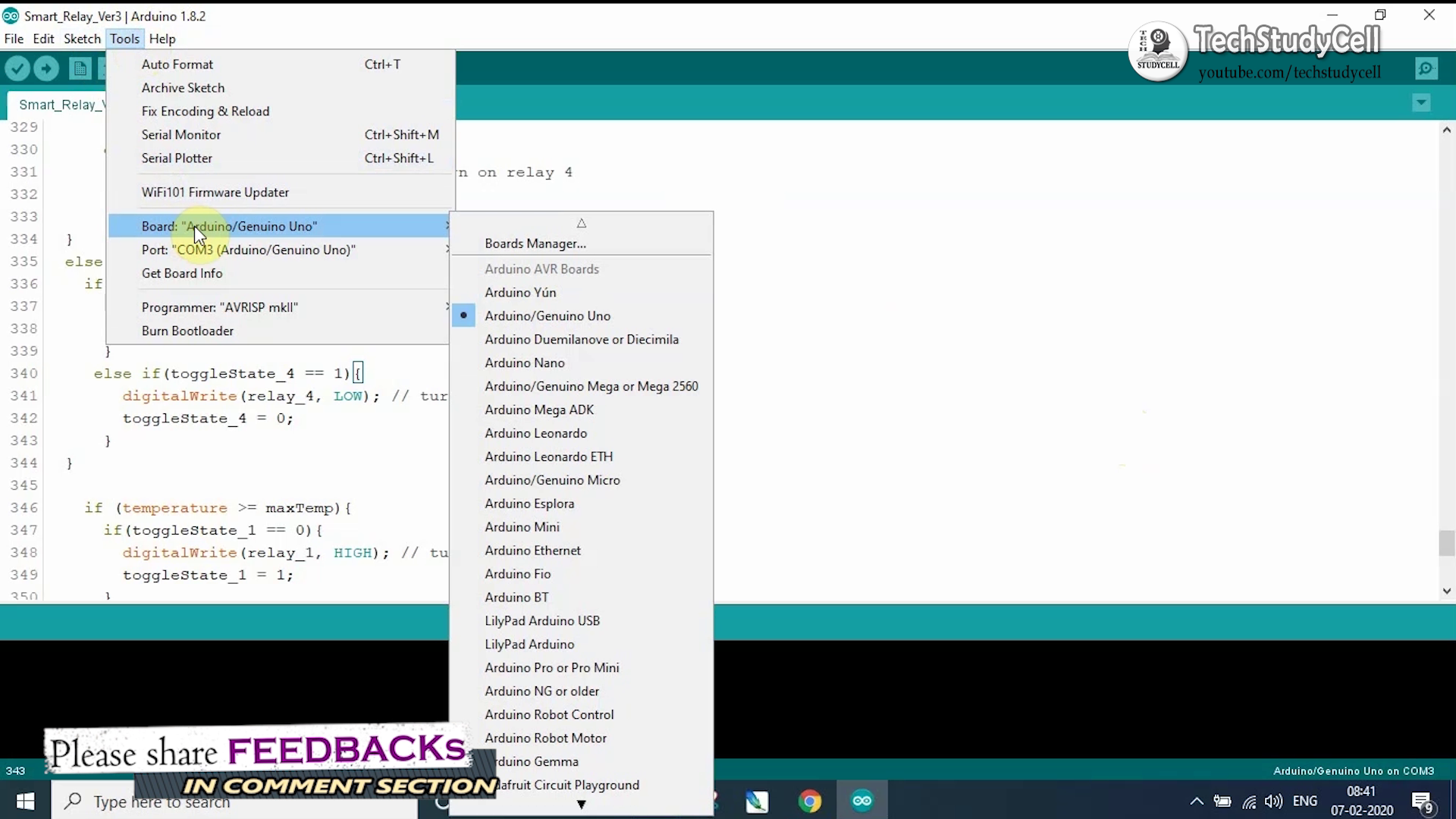Open the Sketch menu
This screenshot has height=819, width=1456.
coord(82,39)
